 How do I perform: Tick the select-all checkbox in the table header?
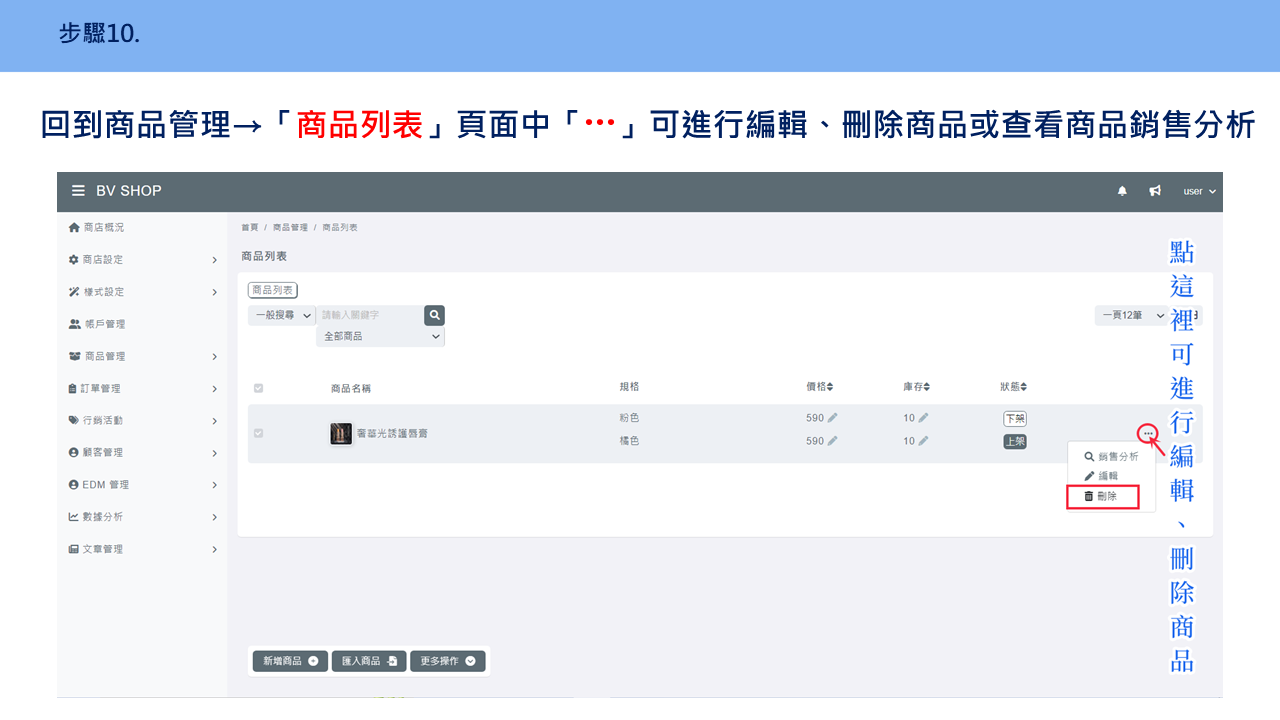pyautogui.click(x=258, y=388)
